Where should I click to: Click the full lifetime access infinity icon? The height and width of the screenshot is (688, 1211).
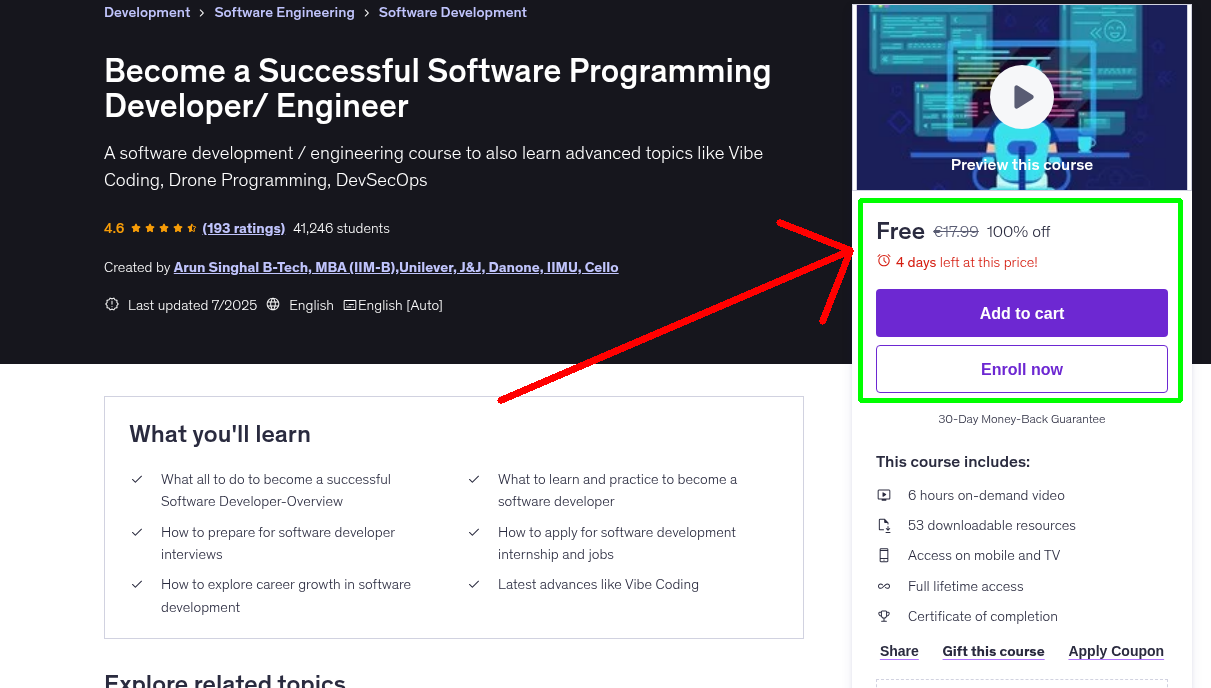(x=884, y=586)
